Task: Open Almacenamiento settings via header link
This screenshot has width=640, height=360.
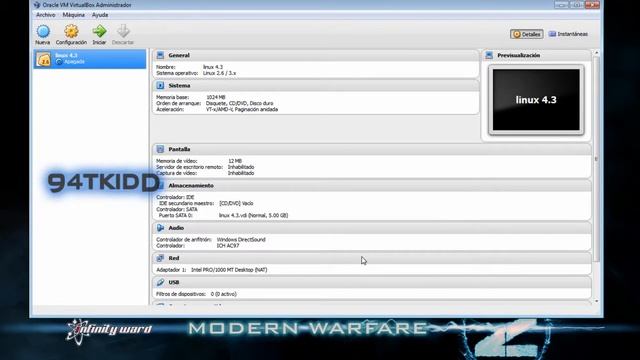Action: pos(191,186)
